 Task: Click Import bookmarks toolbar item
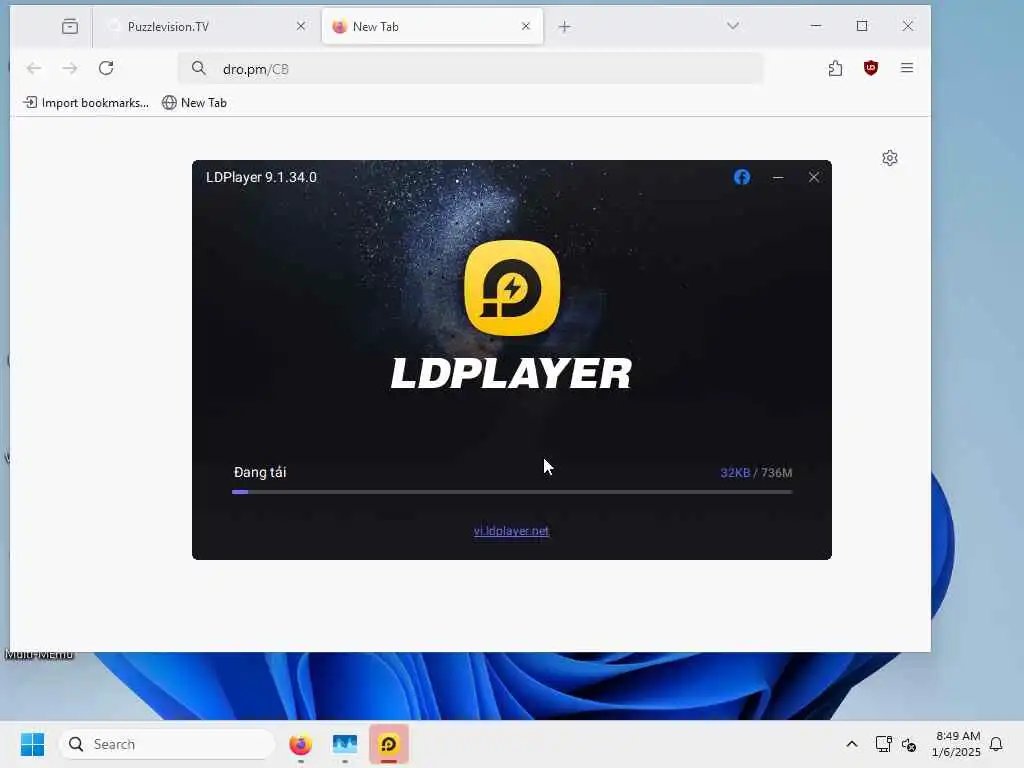[86, 103]
